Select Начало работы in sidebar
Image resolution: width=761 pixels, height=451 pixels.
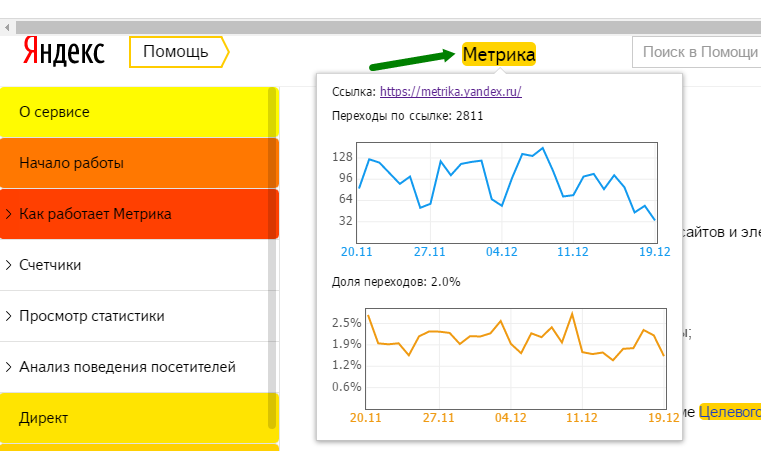tap(139, 163)
